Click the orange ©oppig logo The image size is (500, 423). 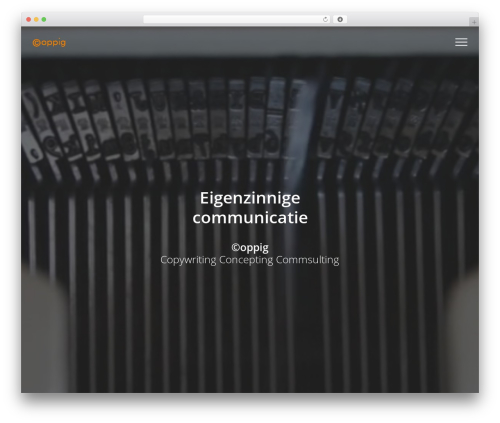[49, 43]
